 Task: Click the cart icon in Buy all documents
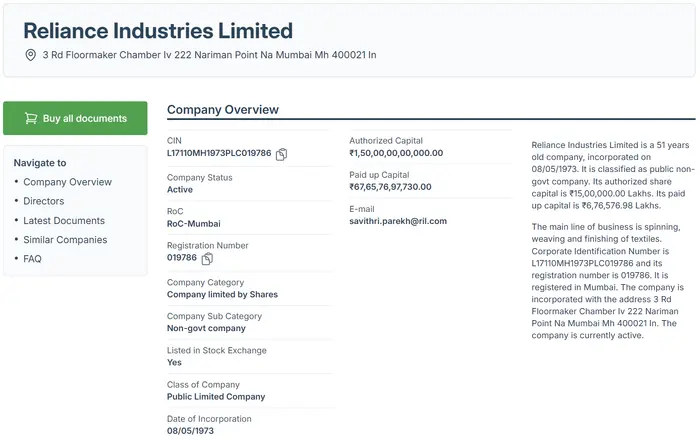[x=31, y=118]
